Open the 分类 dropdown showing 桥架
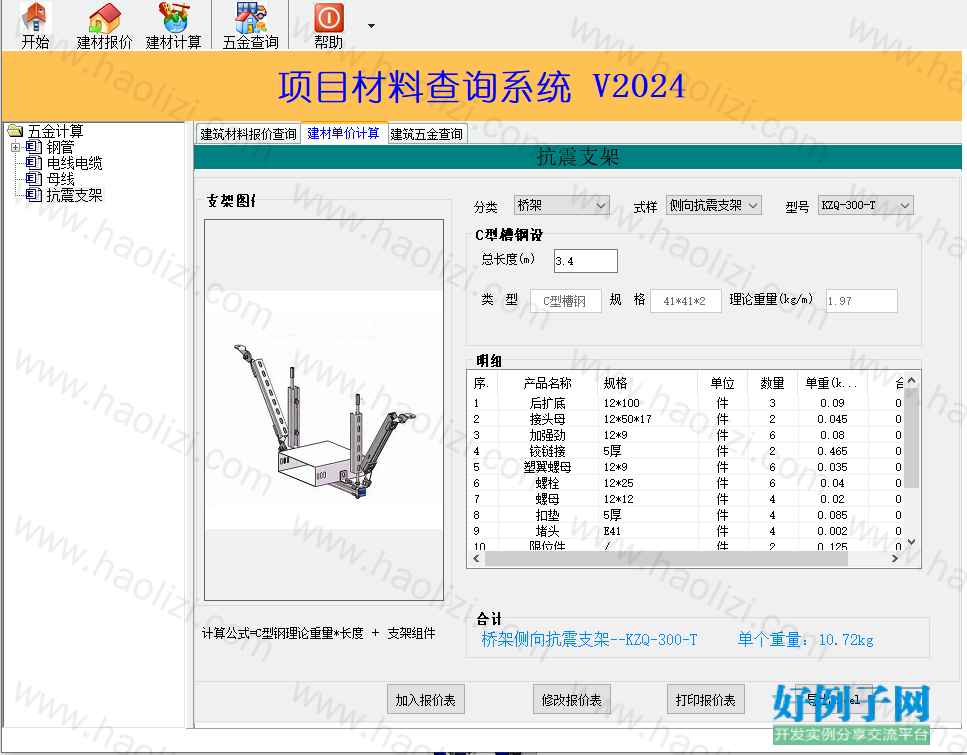The width and height of the screenshot is (967, 755). tap(562, 205)
